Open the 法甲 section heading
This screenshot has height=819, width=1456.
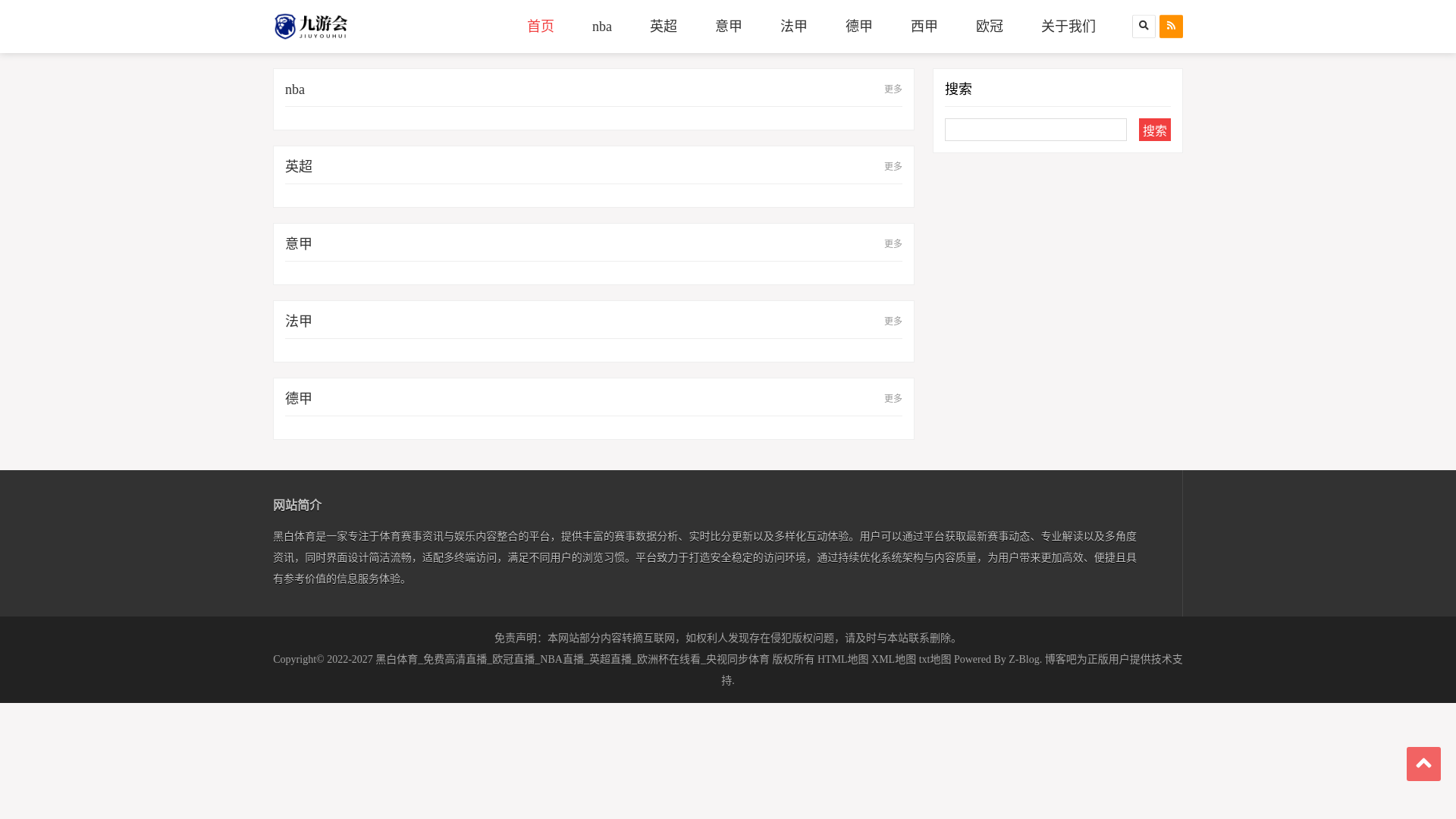click(x=299, y=322)
